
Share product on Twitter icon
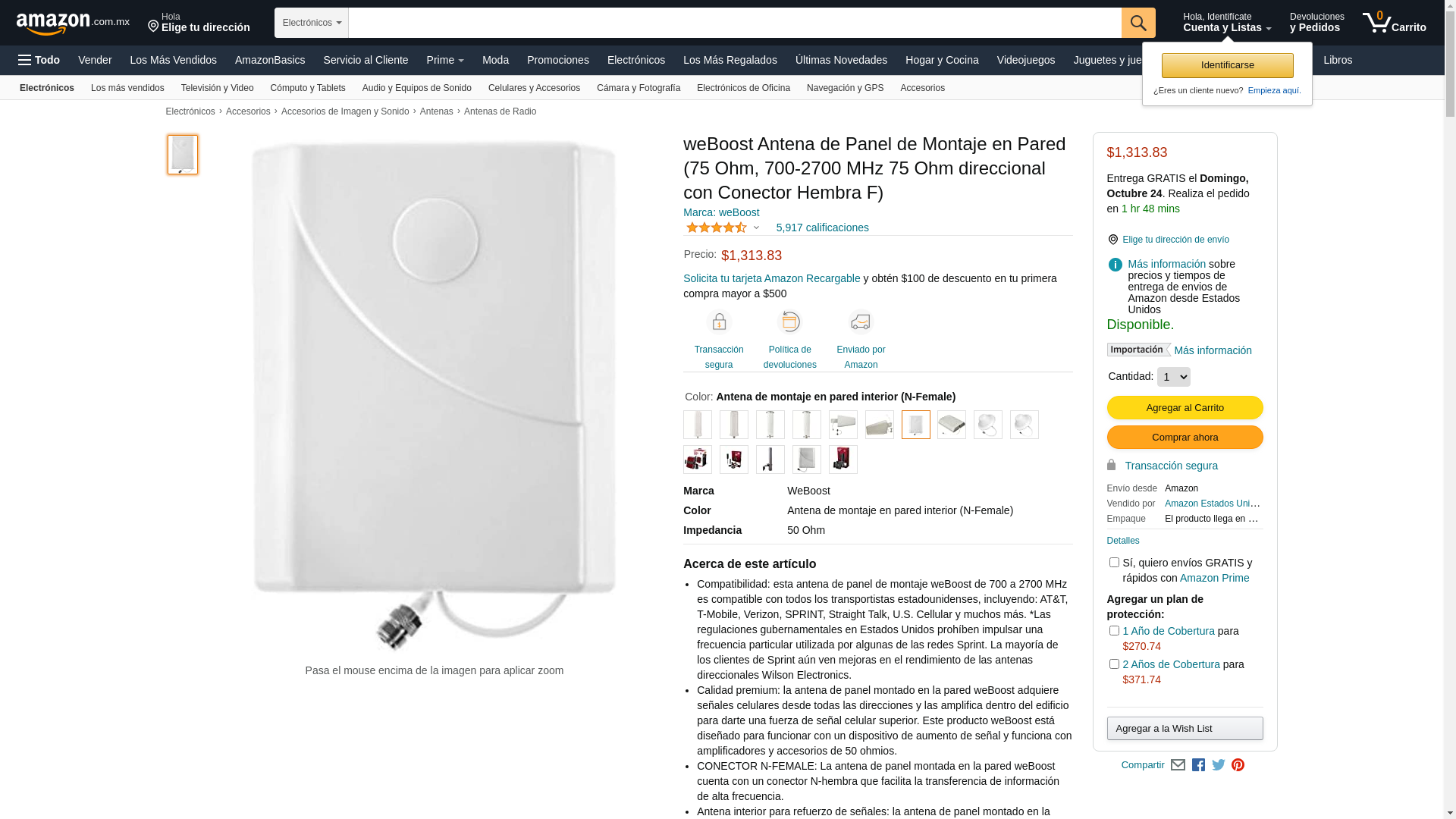click(1218, 765)
